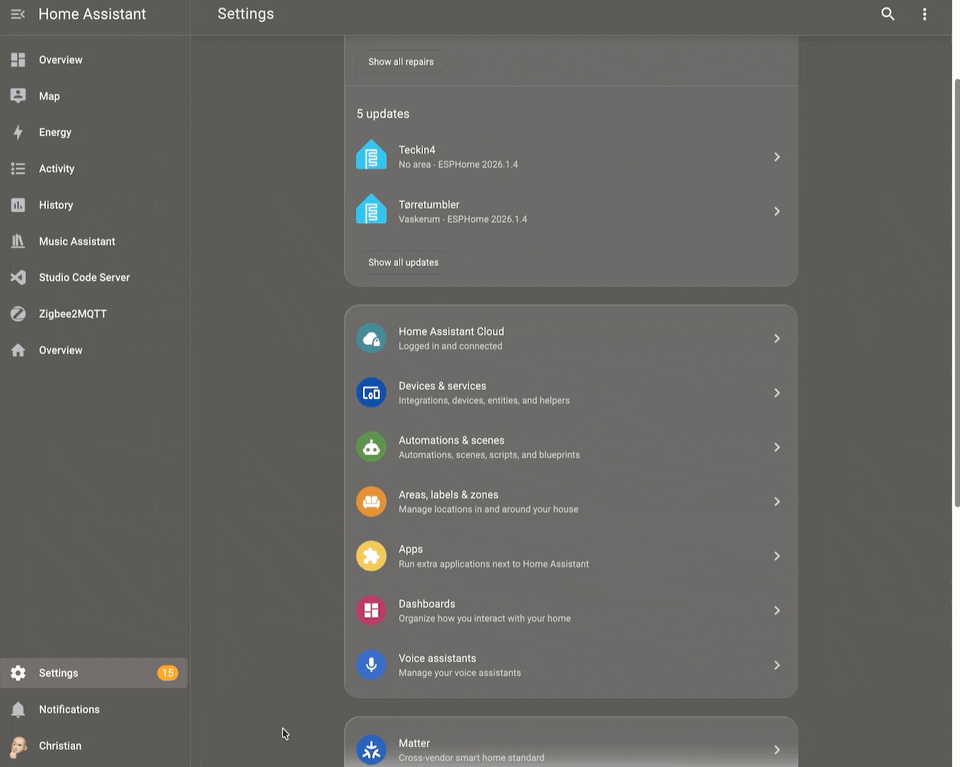Collapse the sidebar with the menu icon
The image size is (960, 767).
click(x=18, y=14)
